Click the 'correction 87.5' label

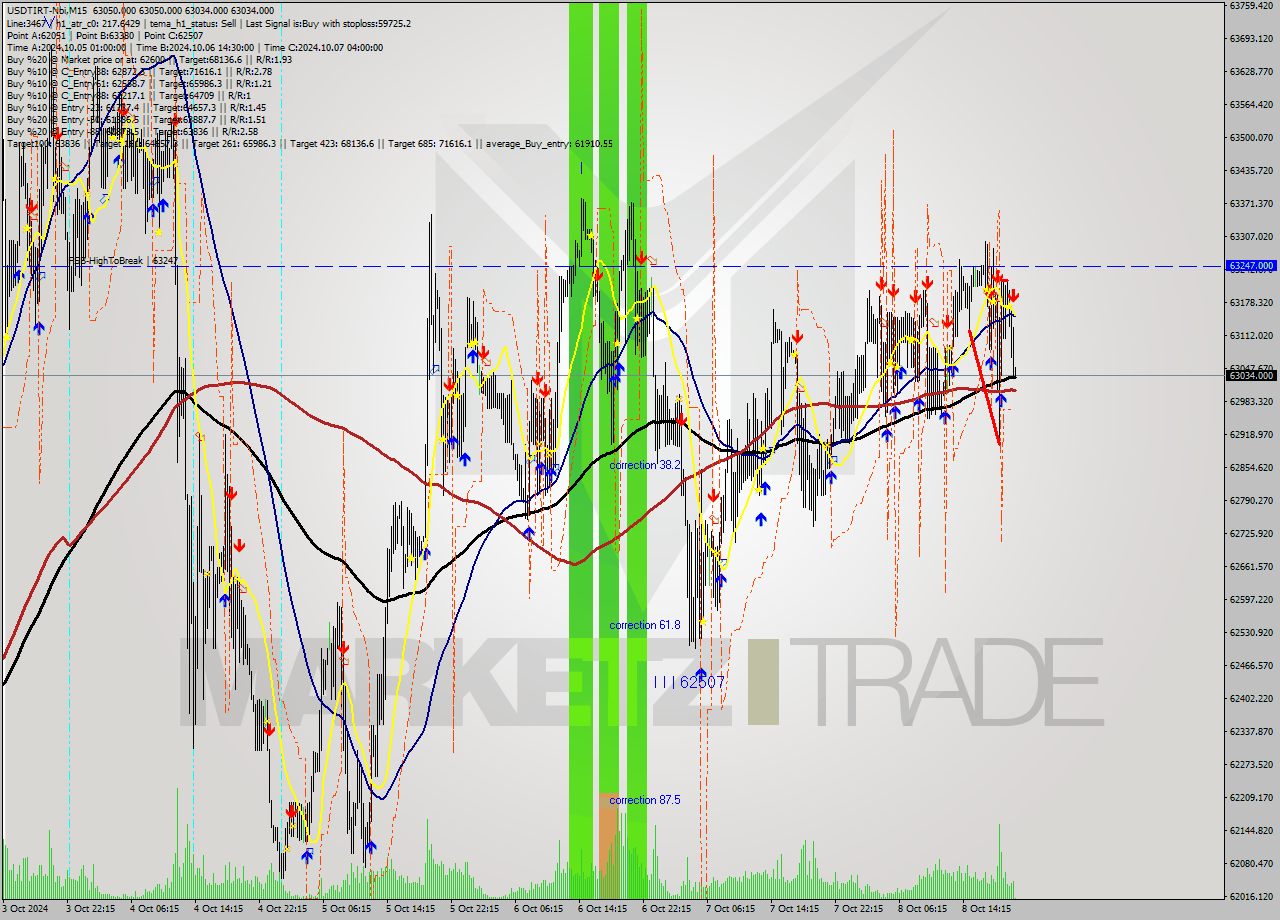645,800
